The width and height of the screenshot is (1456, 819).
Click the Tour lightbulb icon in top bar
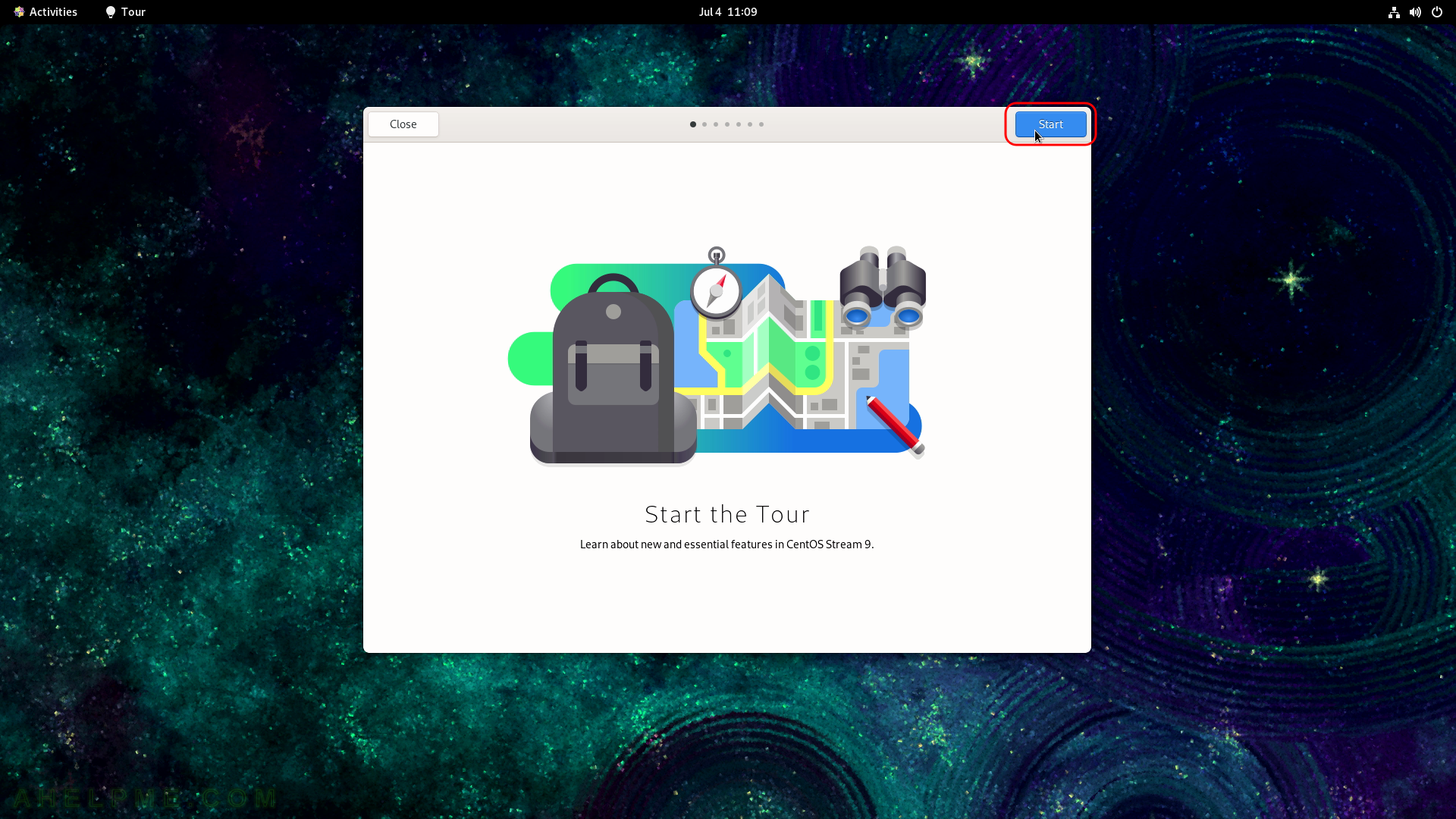(111, 12)
